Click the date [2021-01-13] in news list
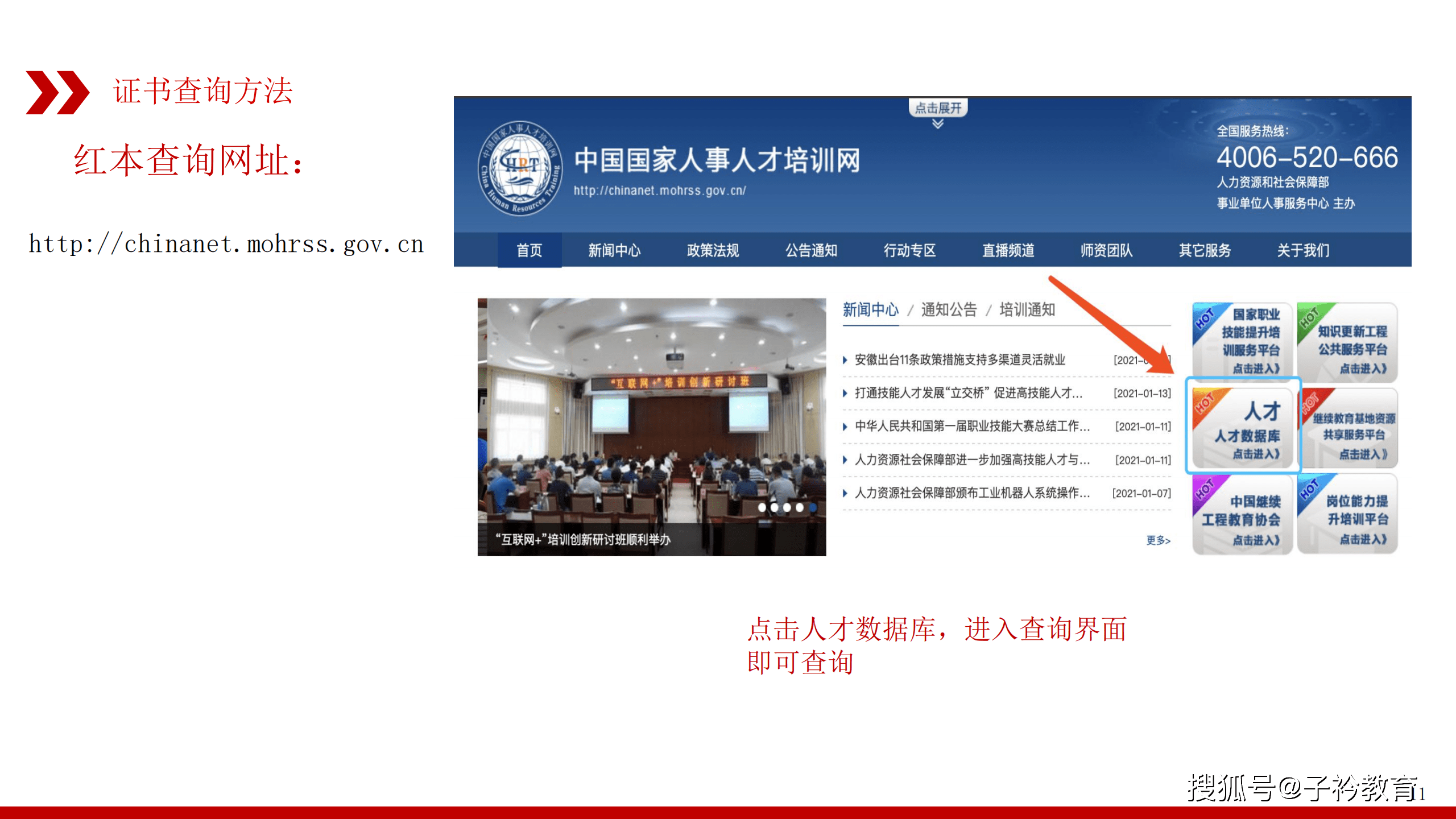Screen dimensions: 1456x819 pyautogui.click(x=1142, y=393)
